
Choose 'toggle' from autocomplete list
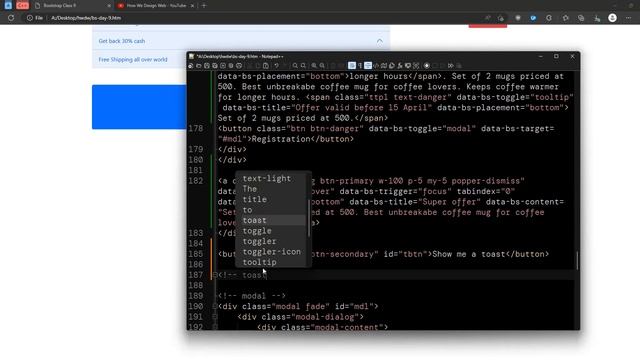coord(257,231)
